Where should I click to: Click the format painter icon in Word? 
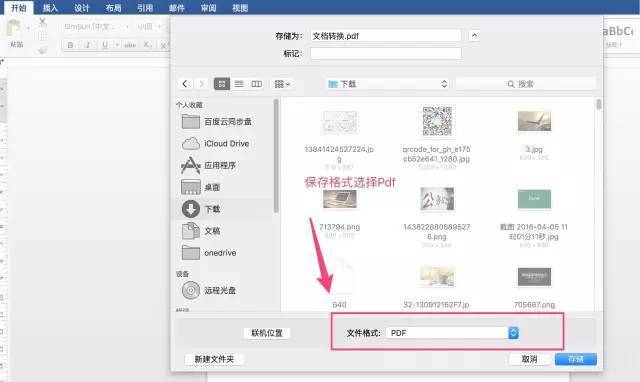coord(42,50)
